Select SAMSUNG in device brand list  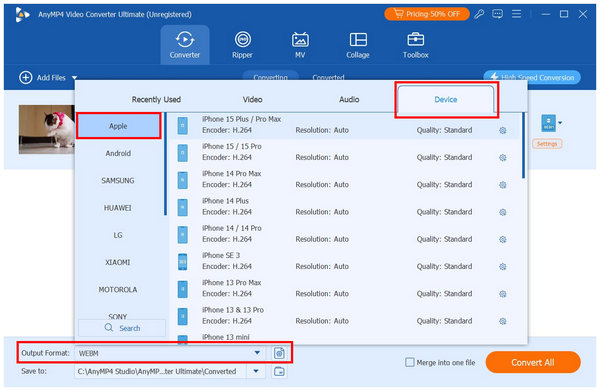(x=118, y=181)
